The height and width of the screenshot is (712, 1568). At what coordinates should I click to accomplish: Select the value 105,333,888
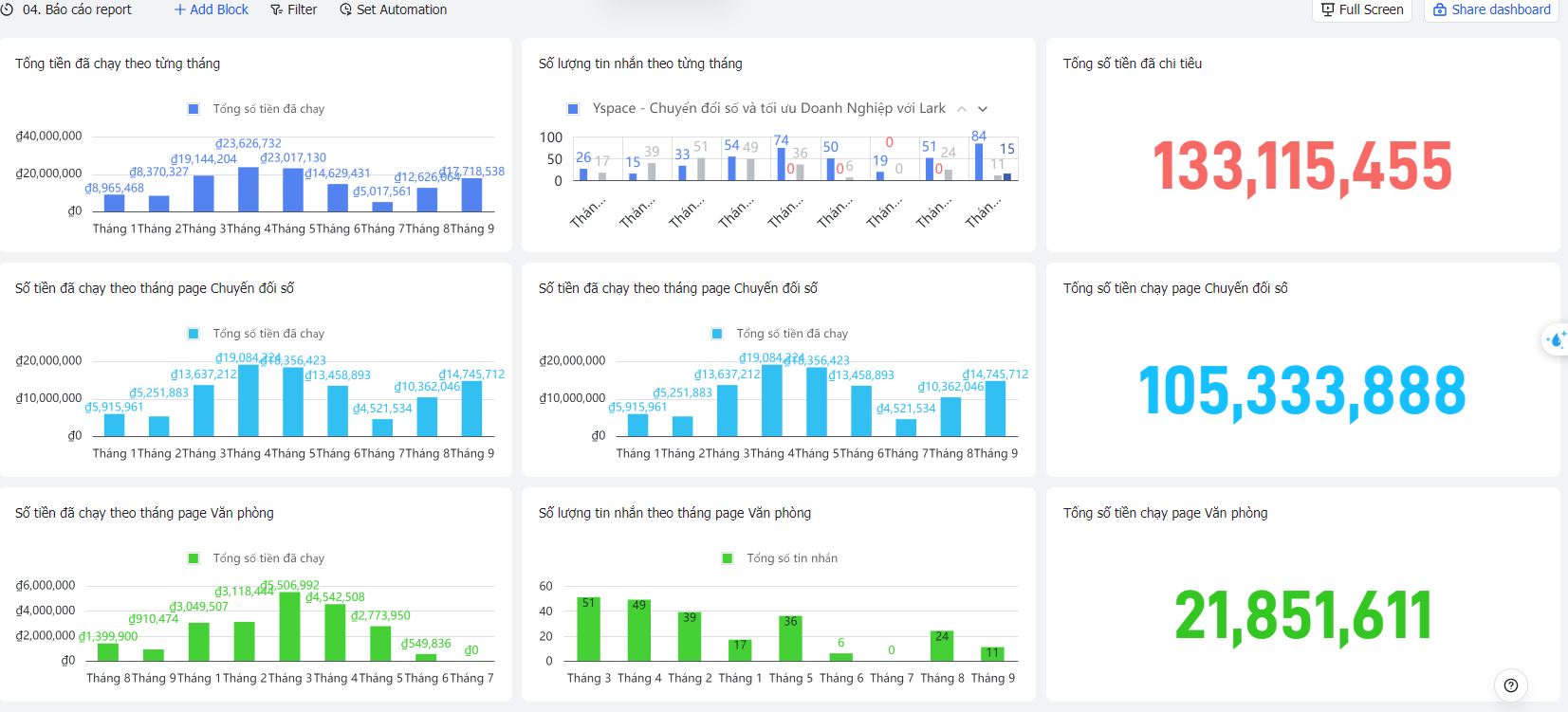click(x=1301, y=391)
